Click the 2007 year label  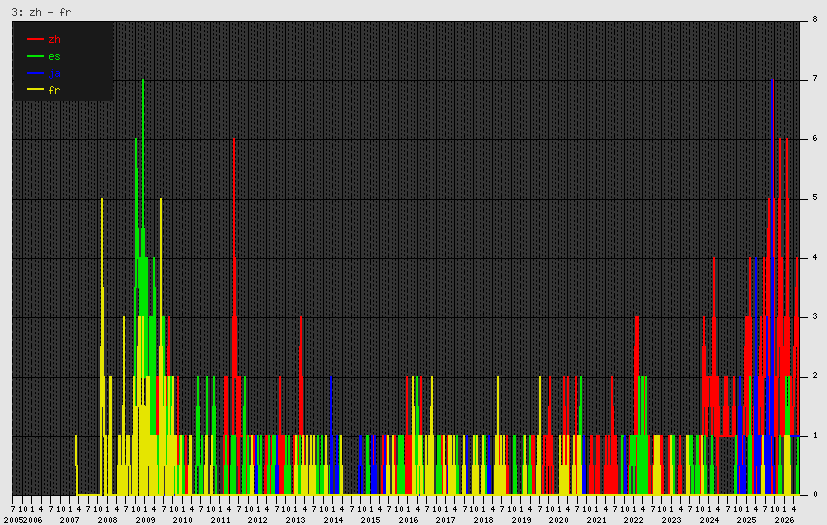tap(69, 520)
